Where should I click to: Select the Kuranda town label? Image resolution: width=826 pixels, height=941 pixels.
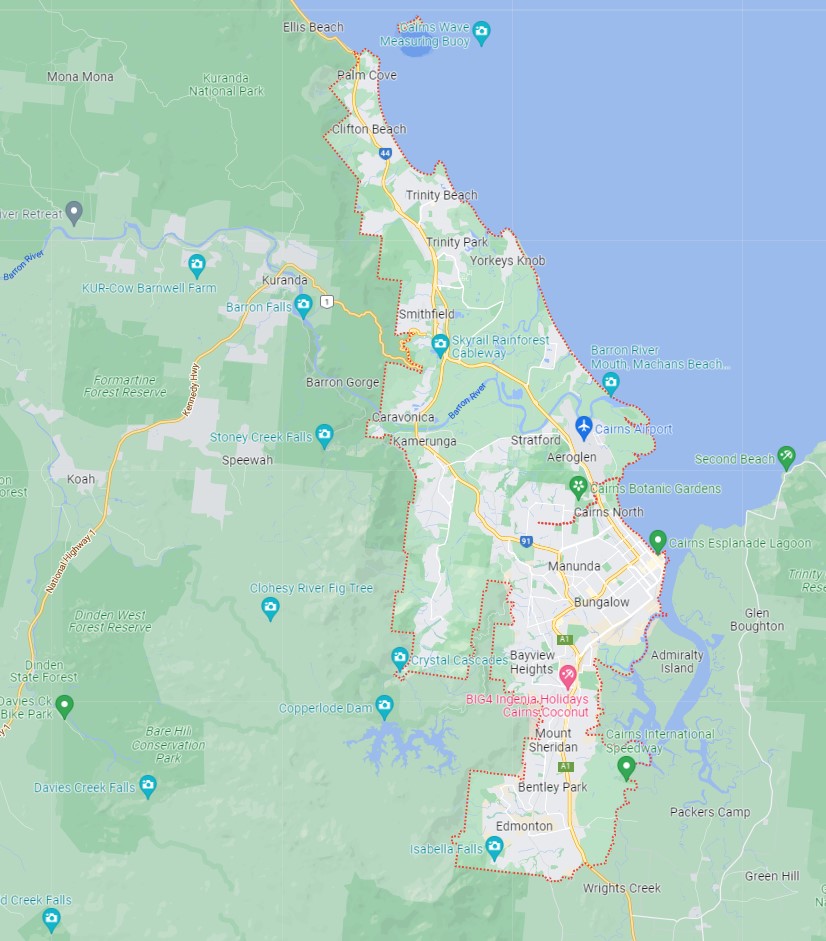(284, 280)
